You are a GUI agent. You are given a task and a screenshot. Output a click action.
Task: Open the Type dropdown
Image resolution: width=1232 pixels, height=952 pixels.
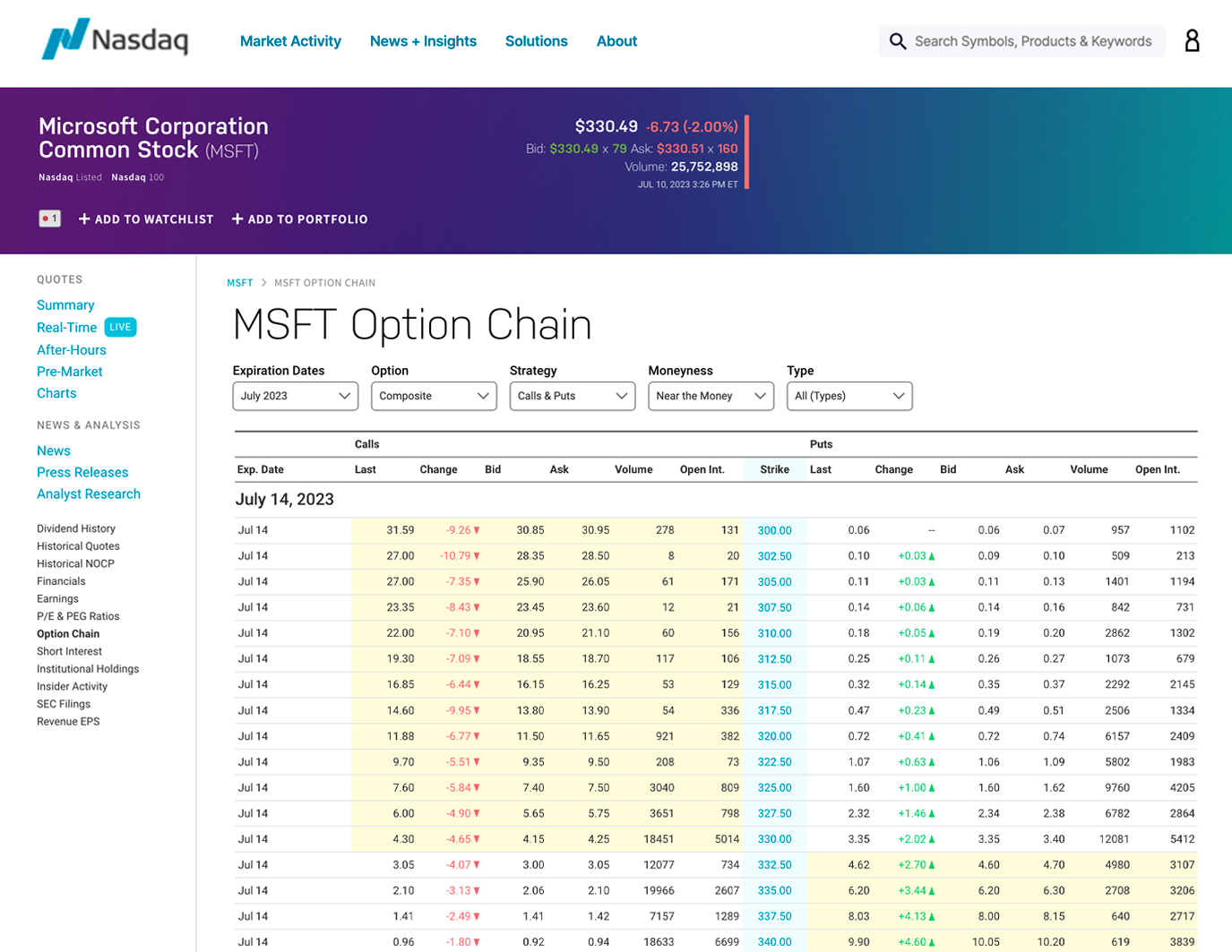pyautogui.click(x=849, y=396)
